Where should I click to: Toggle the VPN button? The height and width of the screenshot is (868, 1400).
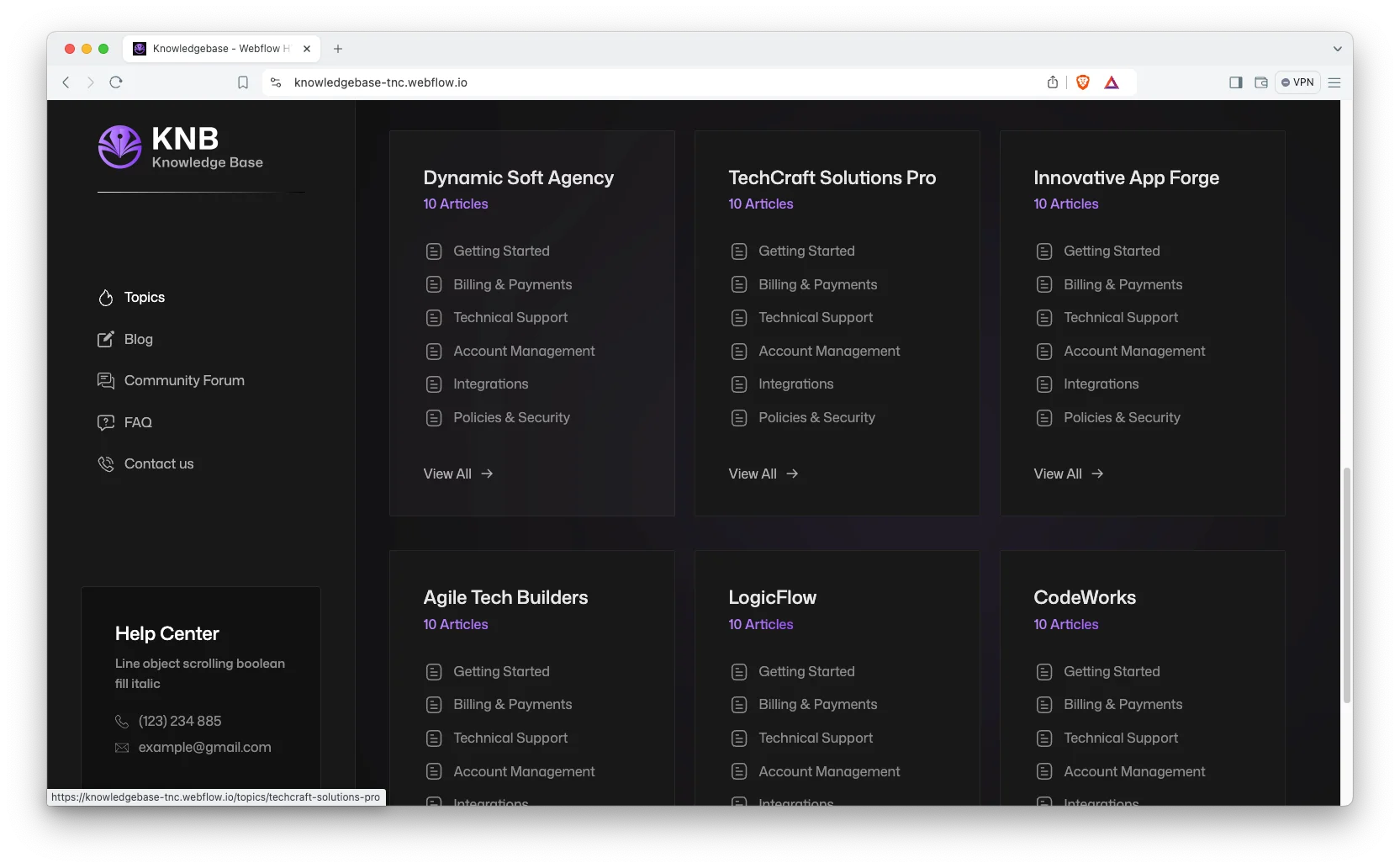[1297, 82]
